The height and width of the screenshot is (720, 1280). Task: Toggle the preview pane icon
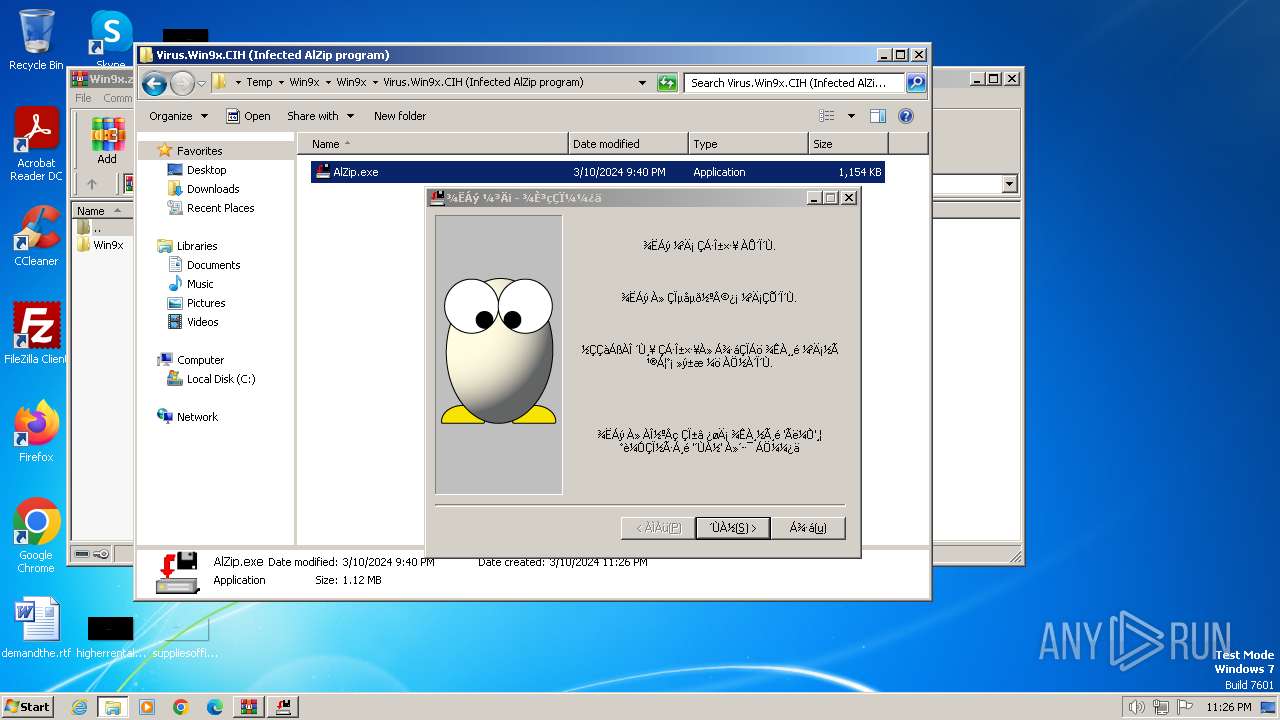tap(877, 116)
